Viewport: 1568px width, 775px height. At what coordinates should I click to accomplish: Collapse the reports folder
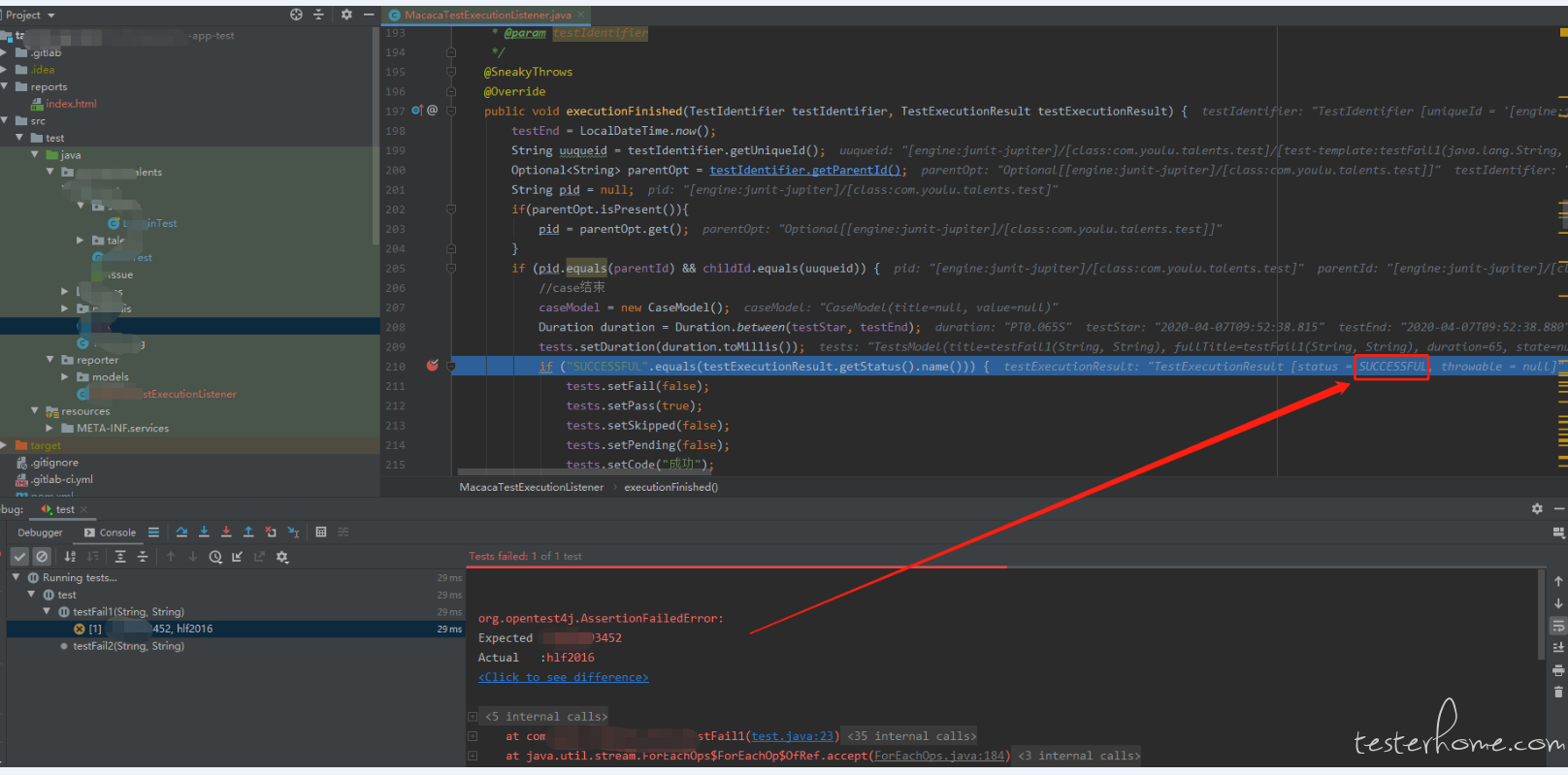tap(4, 86)
